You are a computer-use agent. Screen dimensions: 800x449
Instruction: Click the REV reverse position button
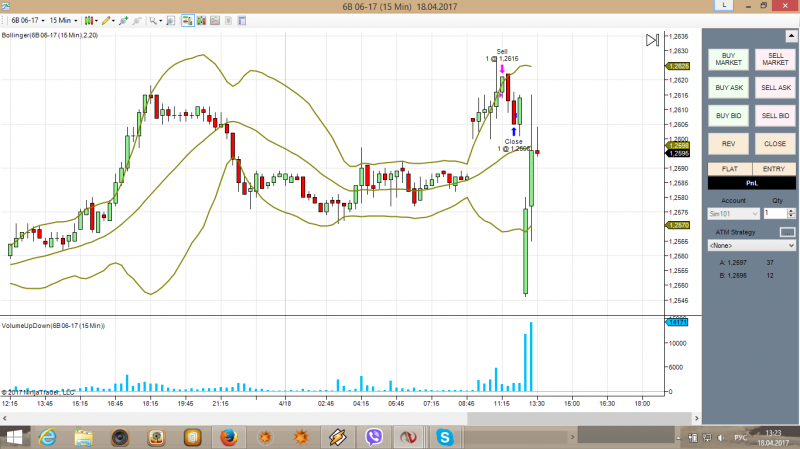click(x=728, y=144)
